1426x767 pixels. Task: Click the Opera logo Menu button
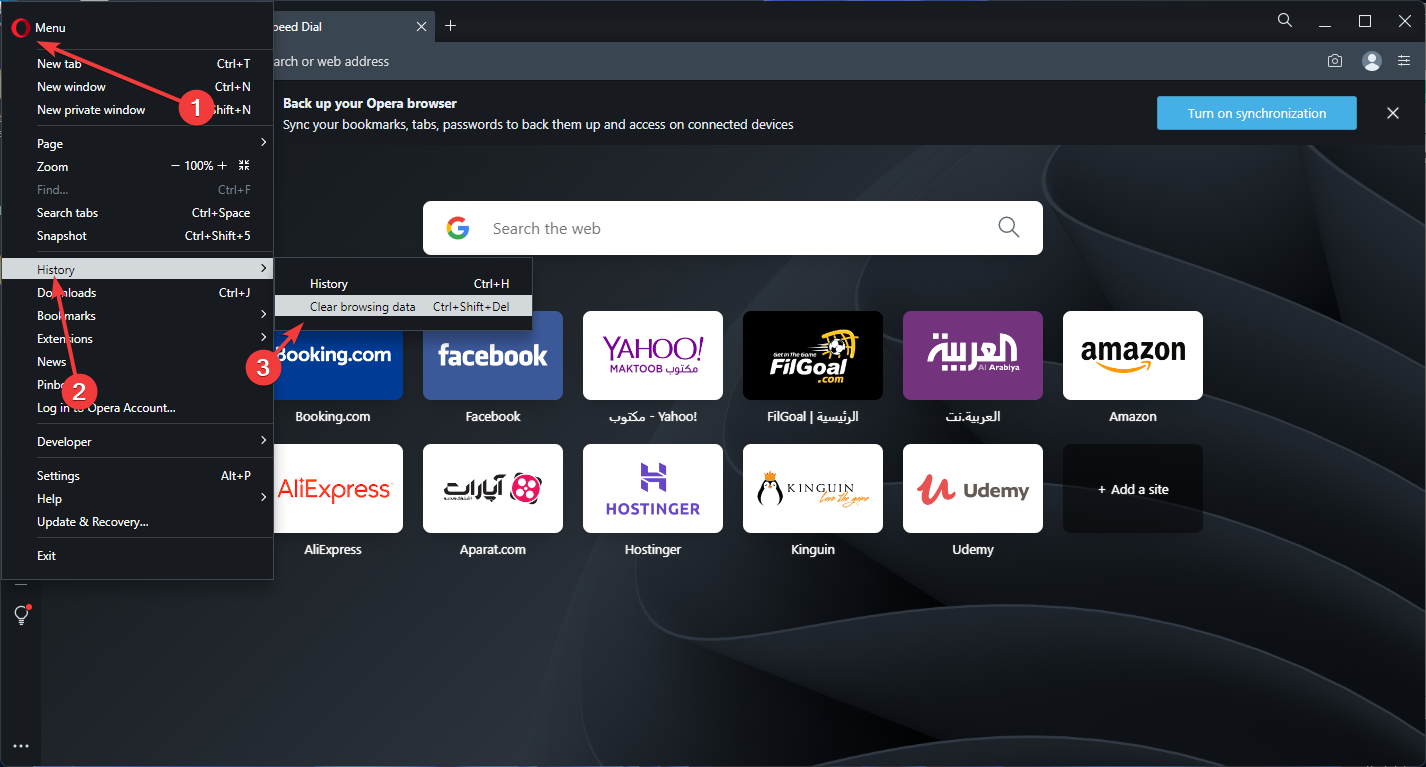pos(38,28)
